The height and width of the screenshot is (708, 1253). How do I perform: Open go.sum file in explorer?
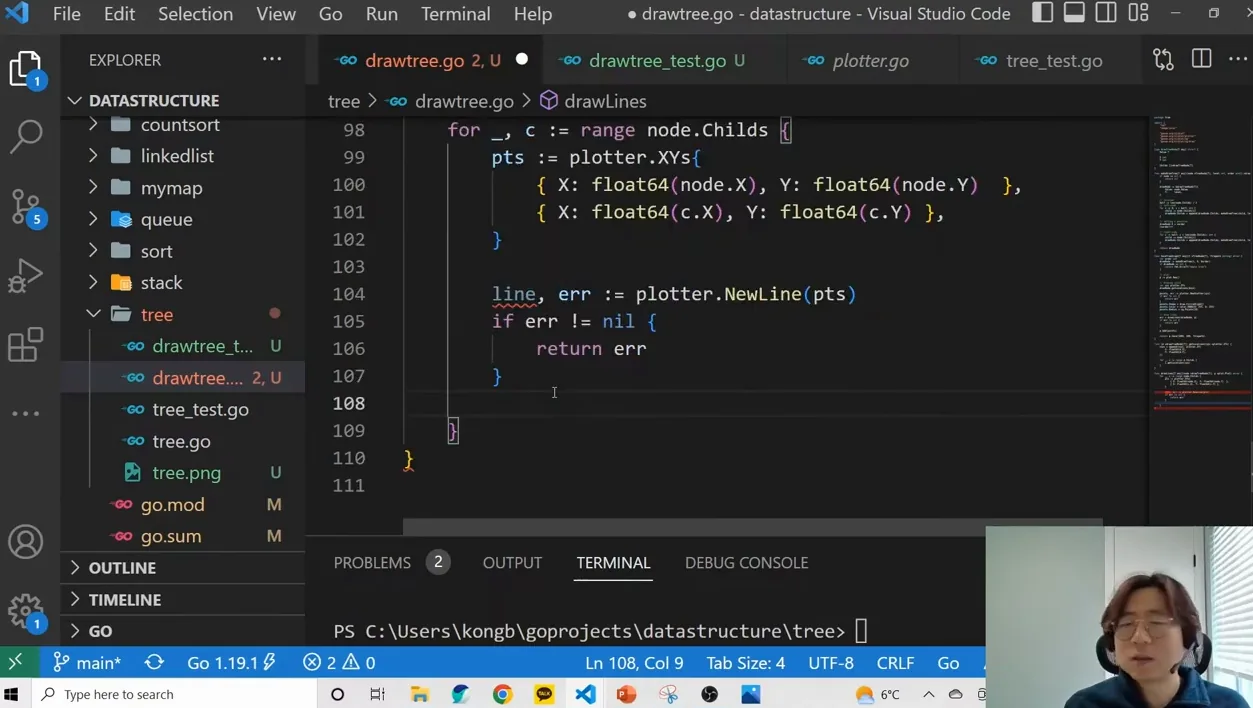[x=183, y=536]
